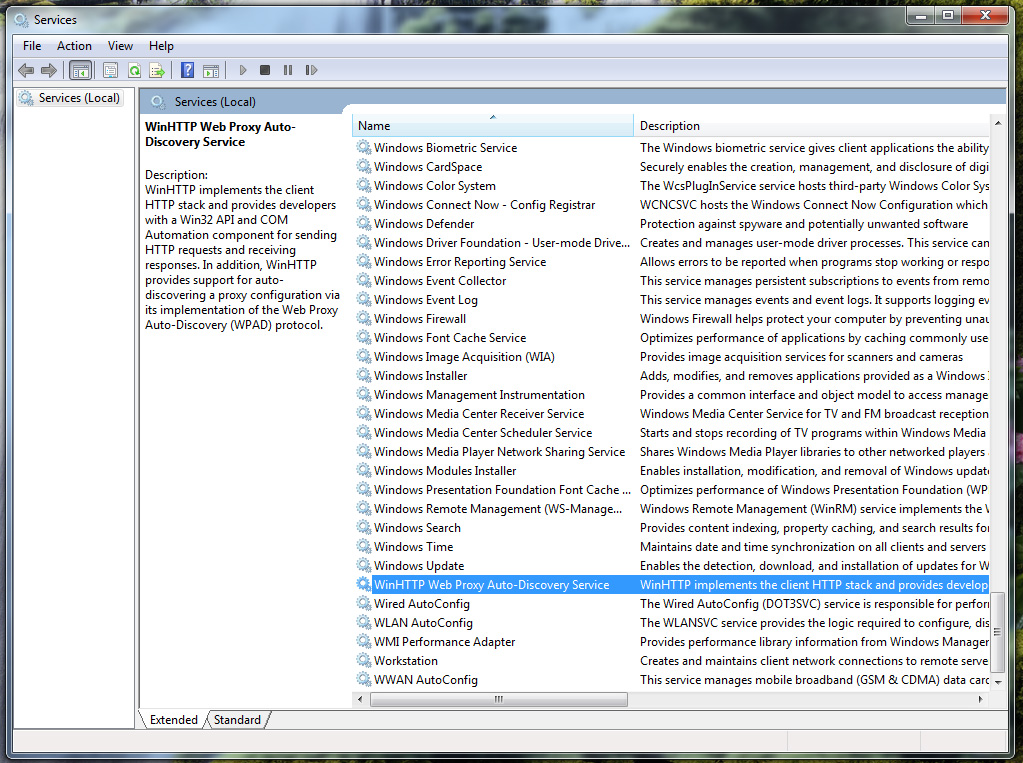Screen dimensions: 1023x763
Task: Select WMI Performance Adapter
Action: pos(671,642)
